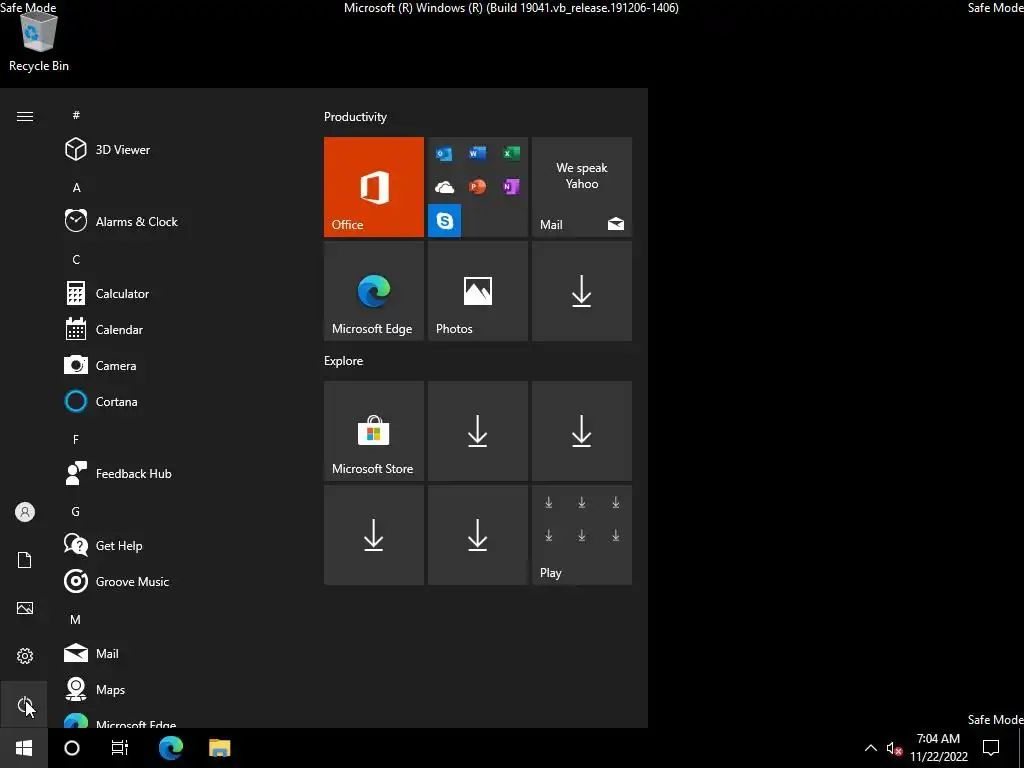Click the Explore group heading
Screen dimensions: 1024x768
(344, 360)
